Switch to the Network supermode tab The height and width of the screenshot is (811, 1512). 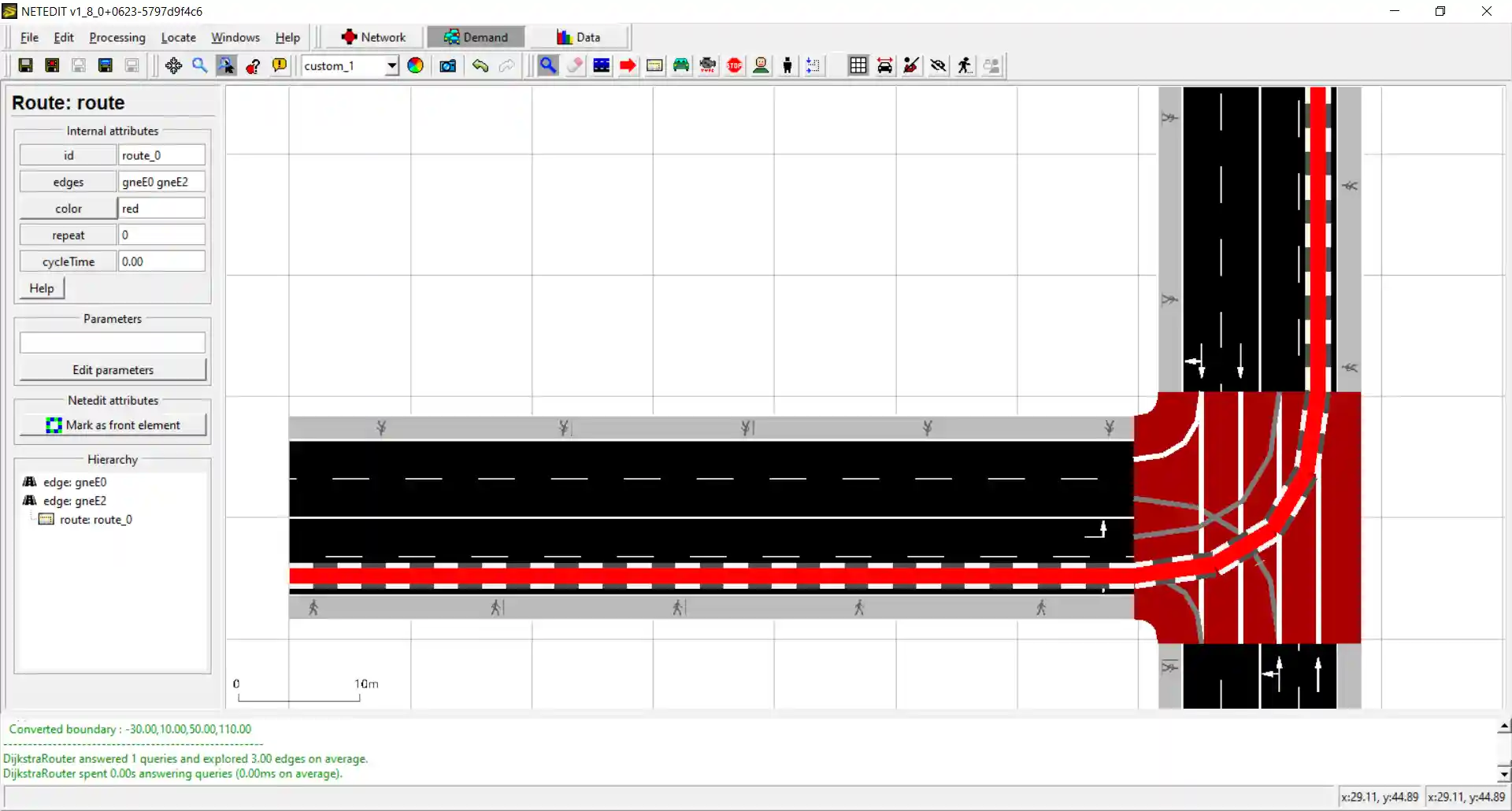point(373,37)
